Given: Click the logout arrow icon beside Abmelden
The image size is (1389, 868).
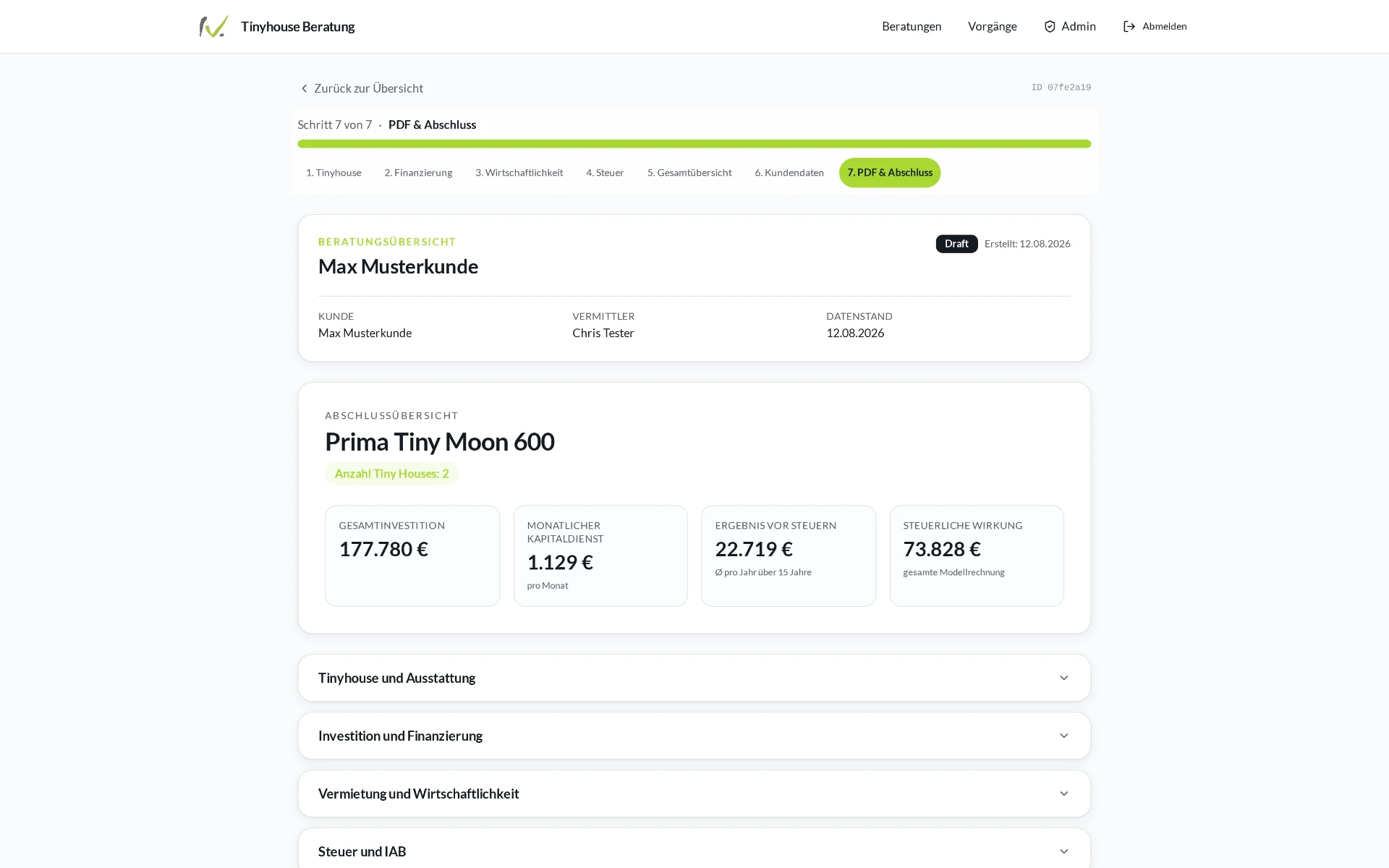Looking at the screenshot, I should pyautogui.click(x=1129, y=26).
